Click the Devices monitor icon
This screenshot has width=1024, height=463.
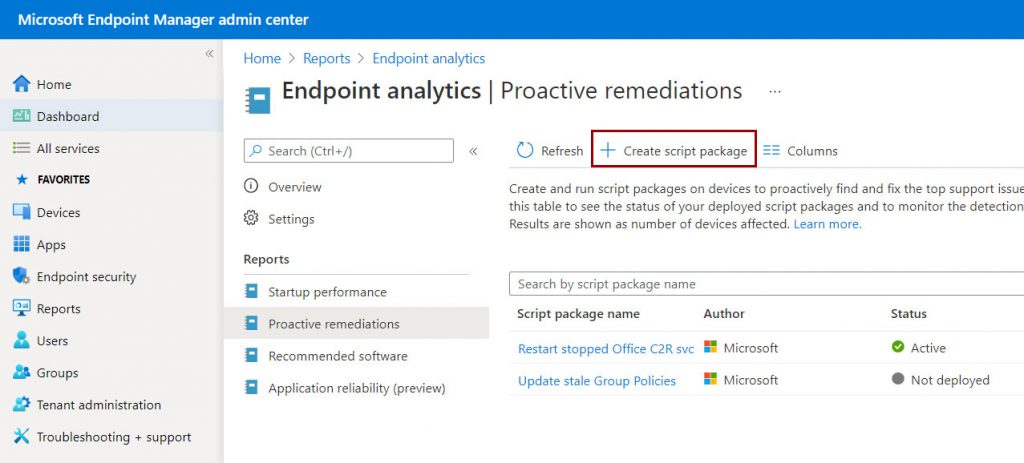click(x=22, y=212)
